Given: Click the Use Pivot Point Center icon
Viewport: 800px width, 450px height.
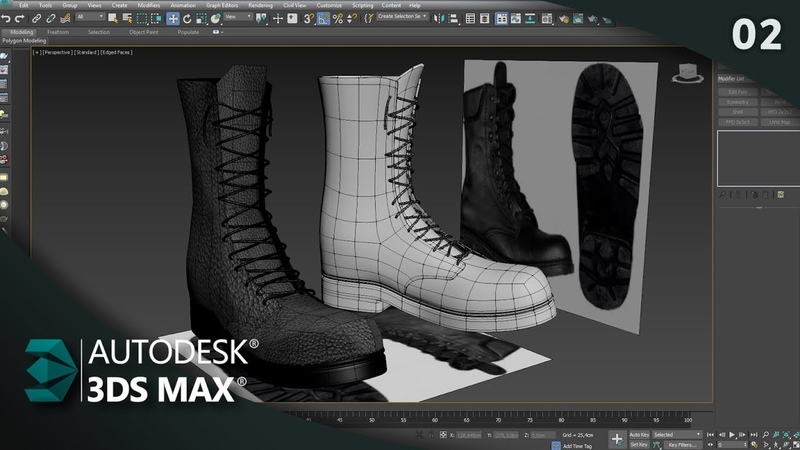Looking at the screenshot, I should tap(261, 19).
